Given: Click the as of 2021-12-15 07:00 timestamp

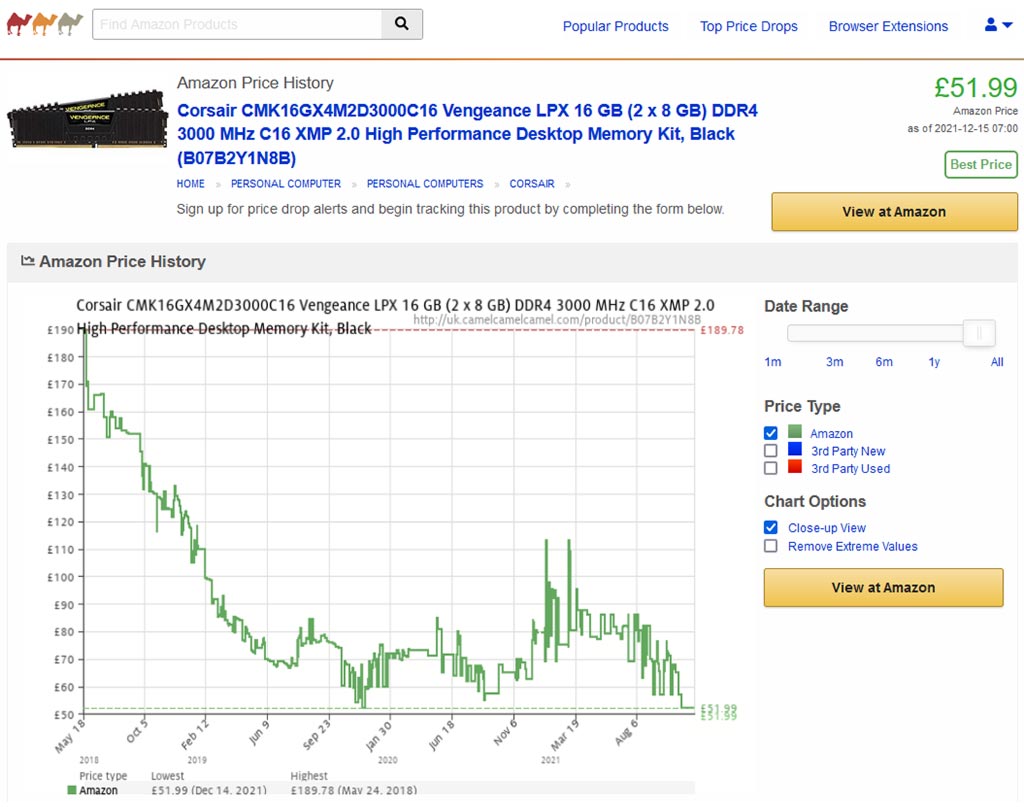Looking at the screenshot, I should [x=962, y=129].
